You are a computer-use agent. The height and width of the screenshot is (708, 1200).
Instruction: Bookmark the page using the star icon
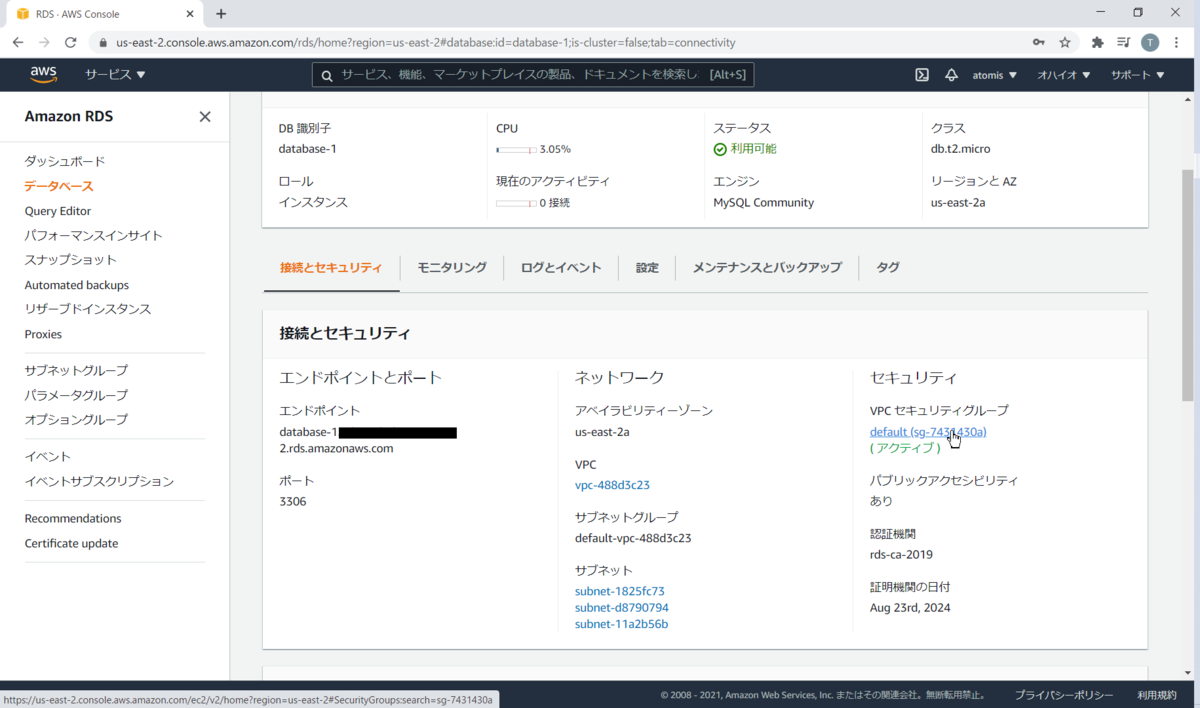pyautogui.click(x=1064, y=42)
